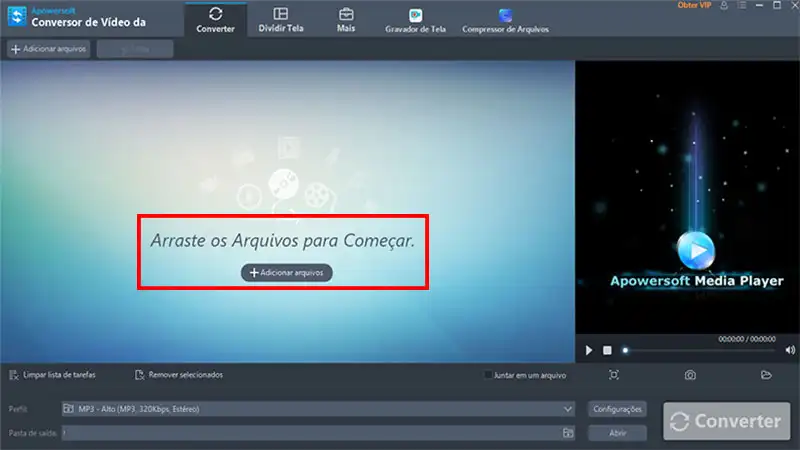Select the Converter tab

(215, 20)
